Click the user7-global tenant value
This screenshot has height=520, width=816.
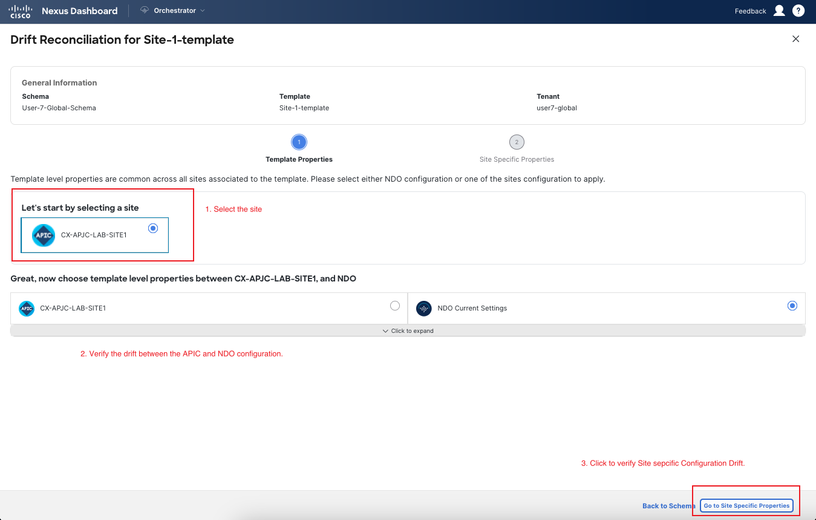[557, 108]
